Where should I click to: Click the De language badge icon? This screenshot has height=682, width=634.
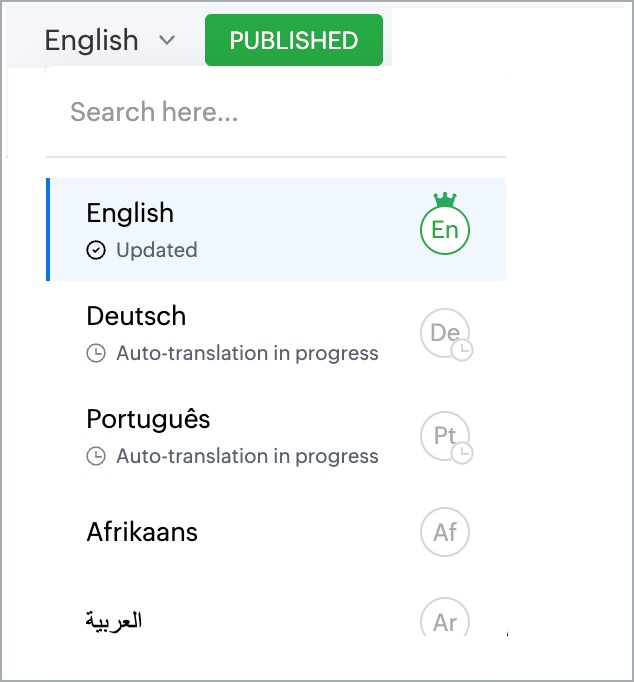point(445,333)
